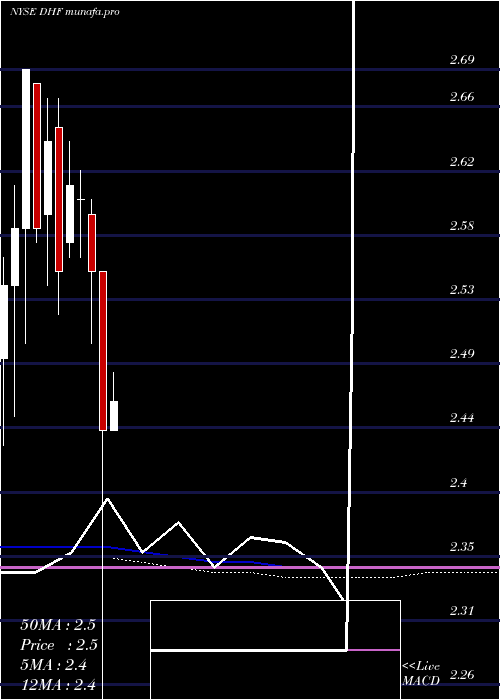Click the last small white candlestick near 2.44
The image size is (500, 700).
(x=114, y=416)
